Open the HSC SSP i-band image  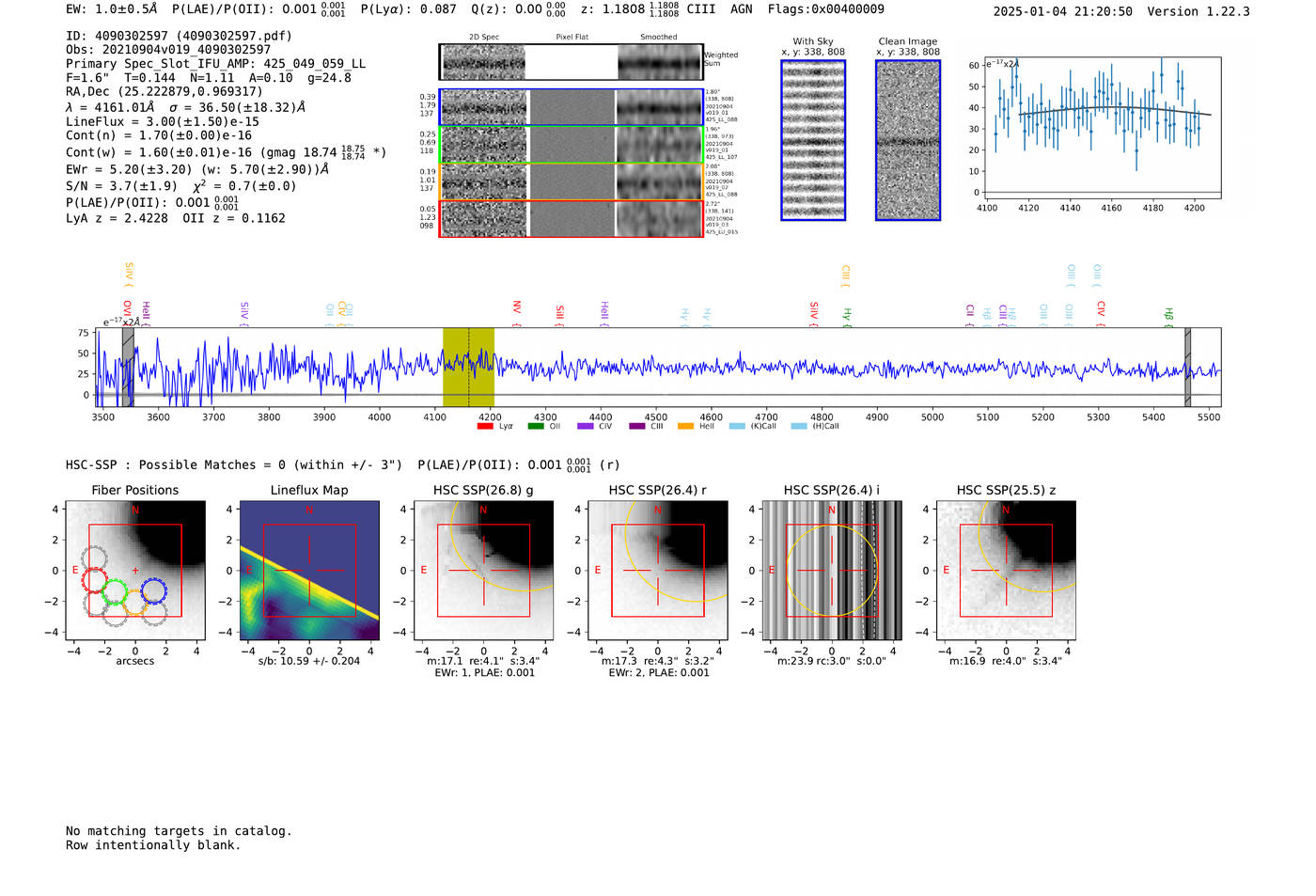pos(832,571)
